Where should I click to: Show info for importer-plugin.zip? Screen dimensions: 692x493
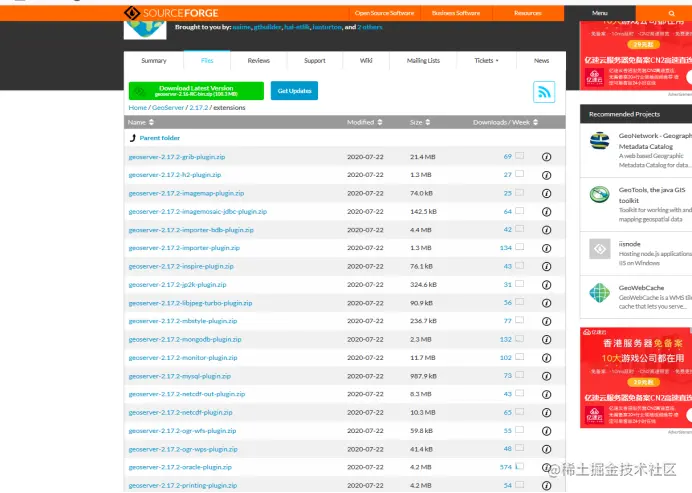pyautogui.click(x=546, y=248)
